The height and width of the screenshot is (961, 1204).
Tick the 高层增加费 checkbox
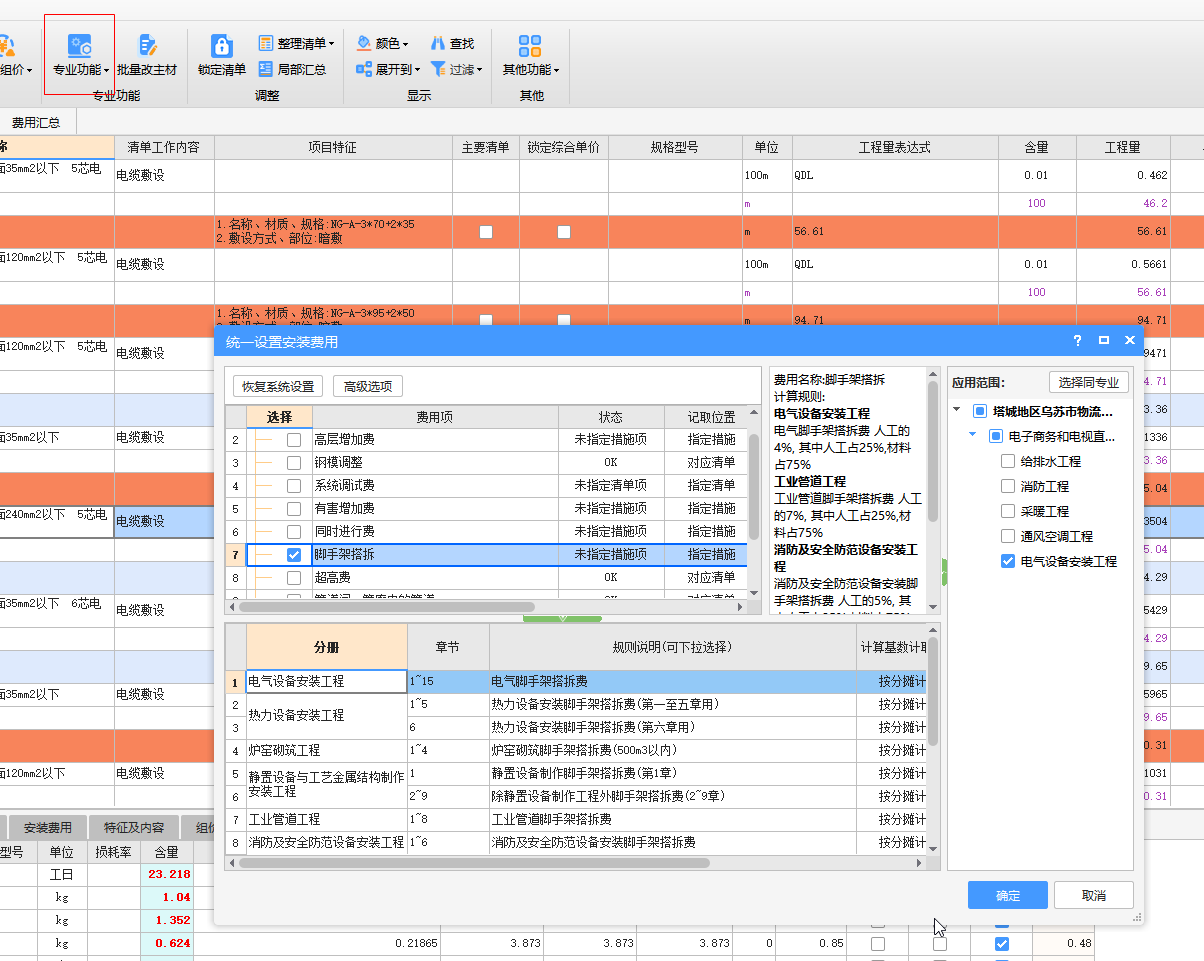tap(294, 440)
